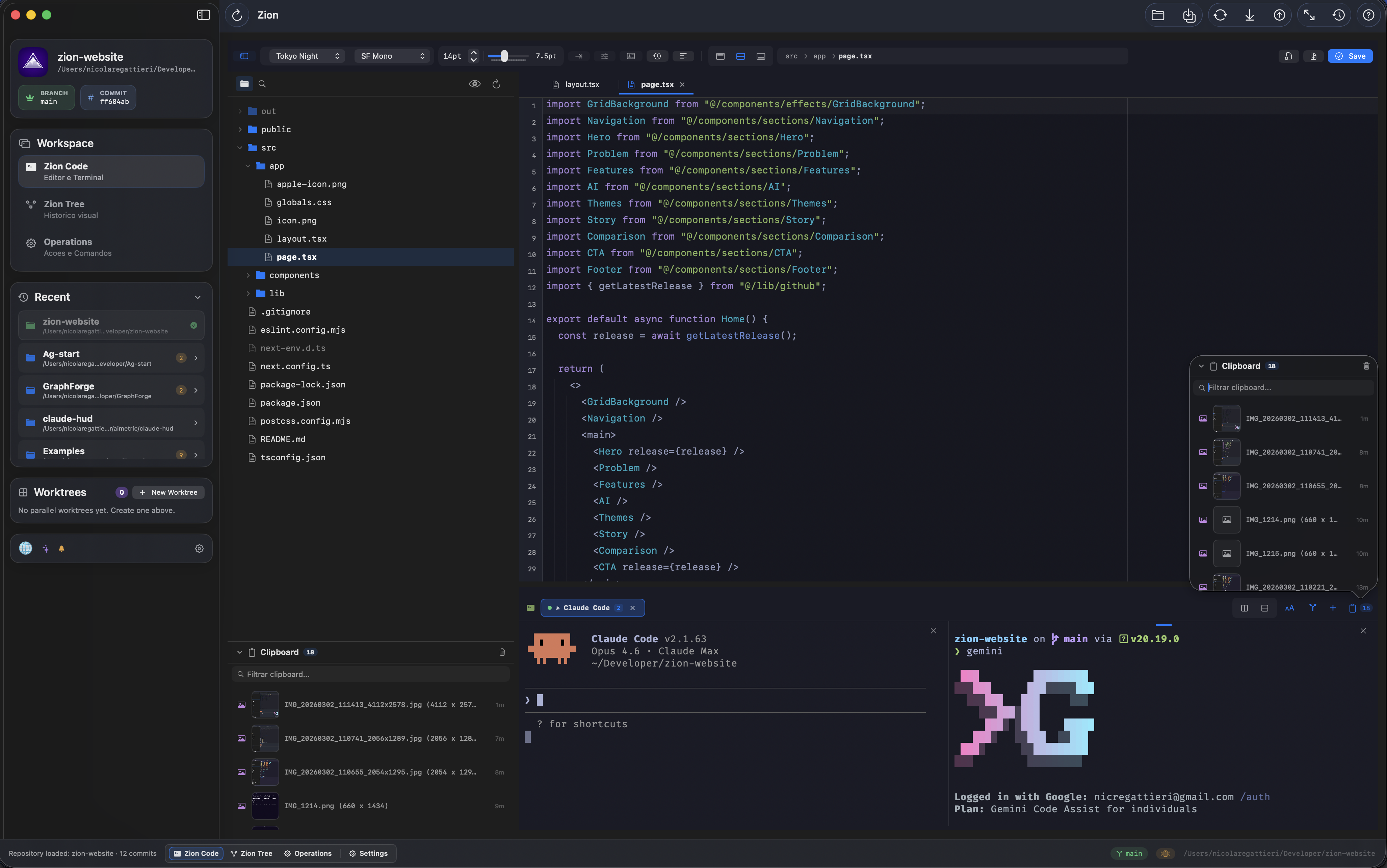Screen dimensions: 1387x868
Task: Collapse the Recent section chevron
Action: click(x=198, y=297)
